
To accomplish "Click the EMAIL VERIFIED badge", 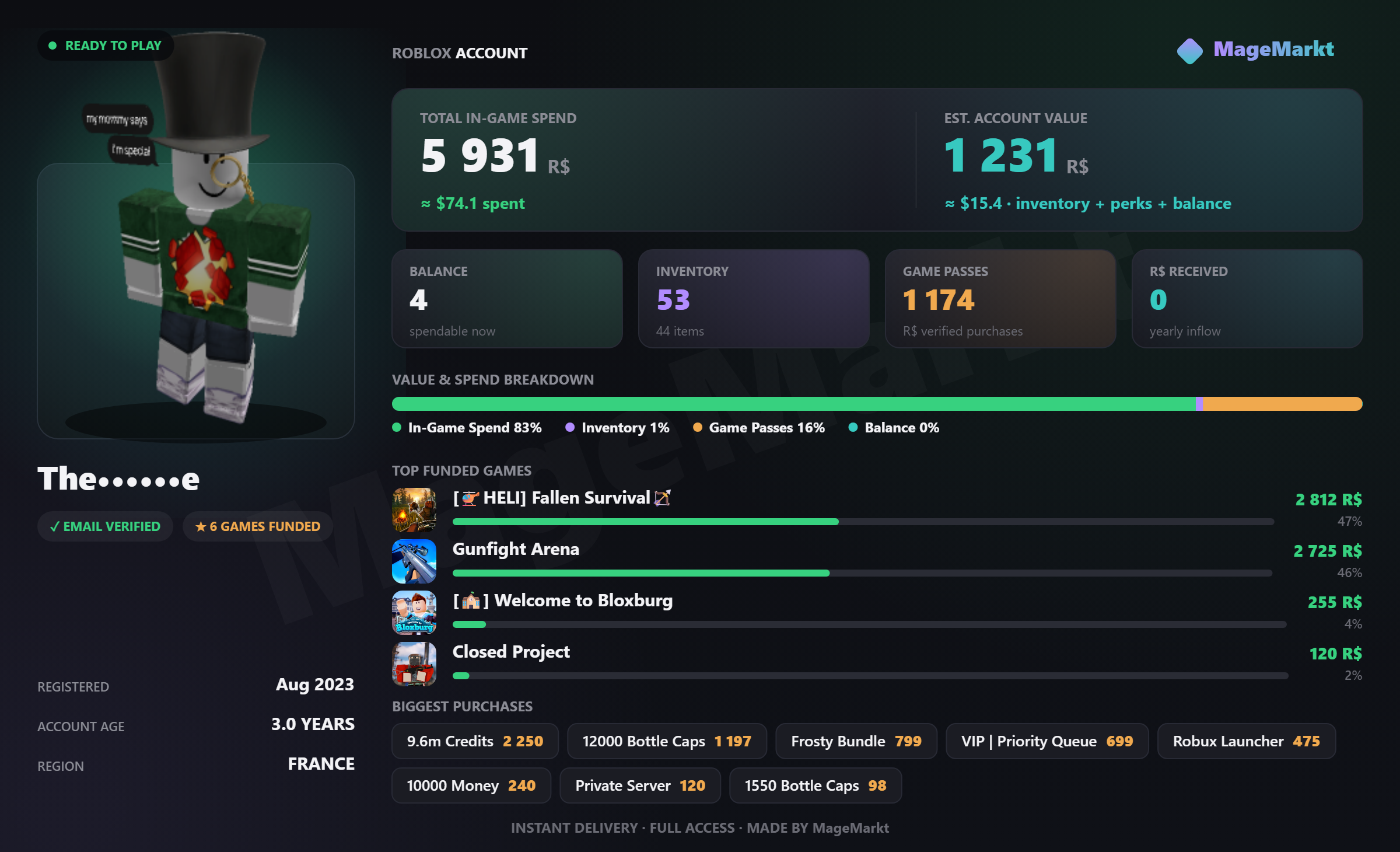I will pos(105,526).
